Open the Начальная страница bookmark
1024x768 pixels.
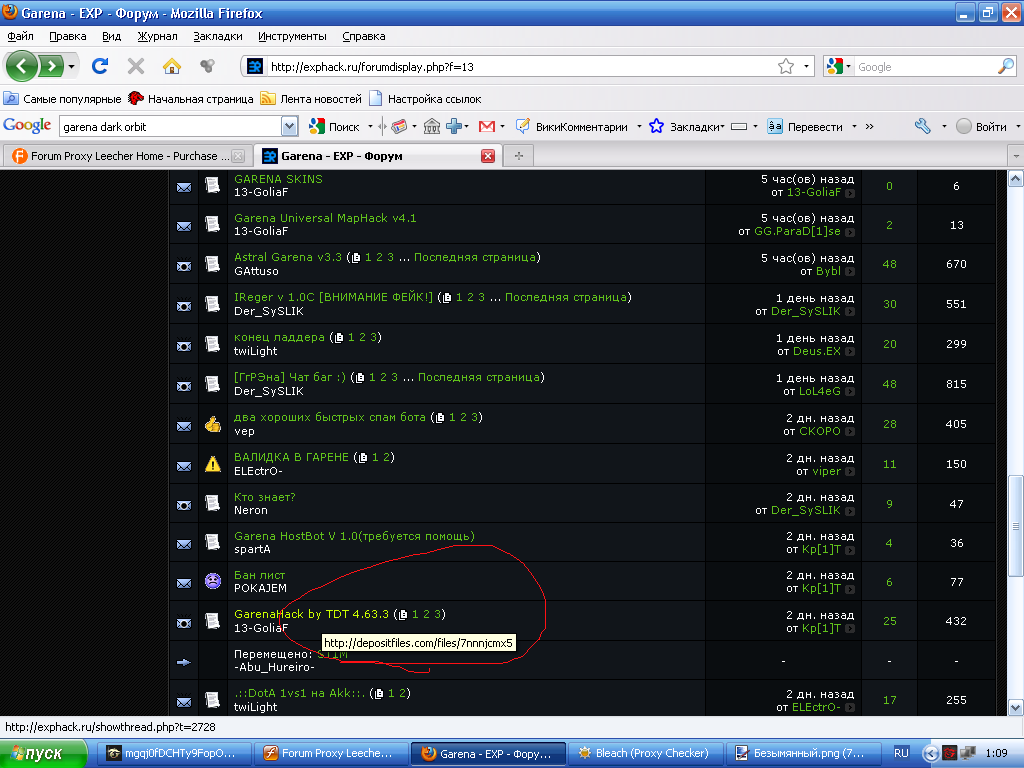[x=191, y=99]
